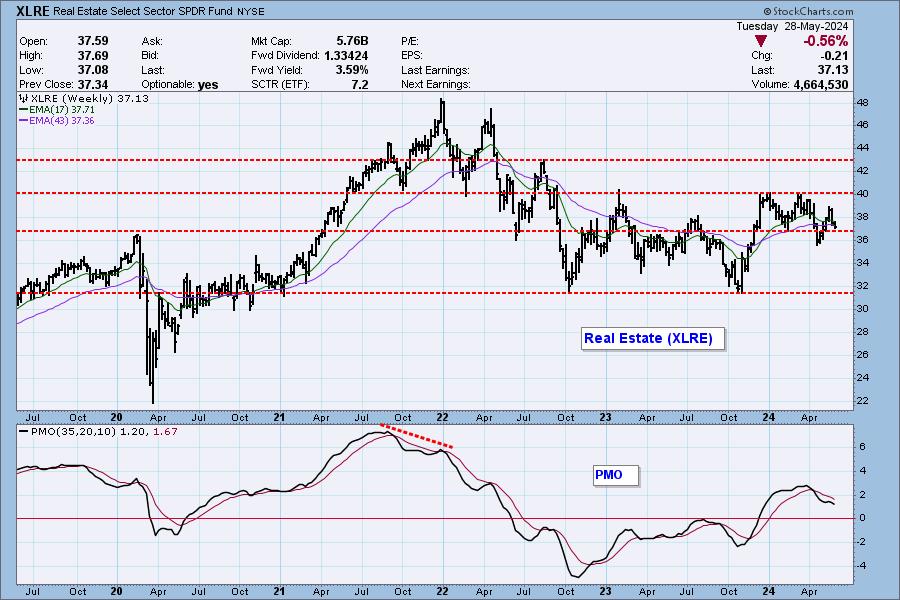Click the Real Estate (XLRE) annotation box
This screenshot has height=600, width=900.
pos(653,338)
